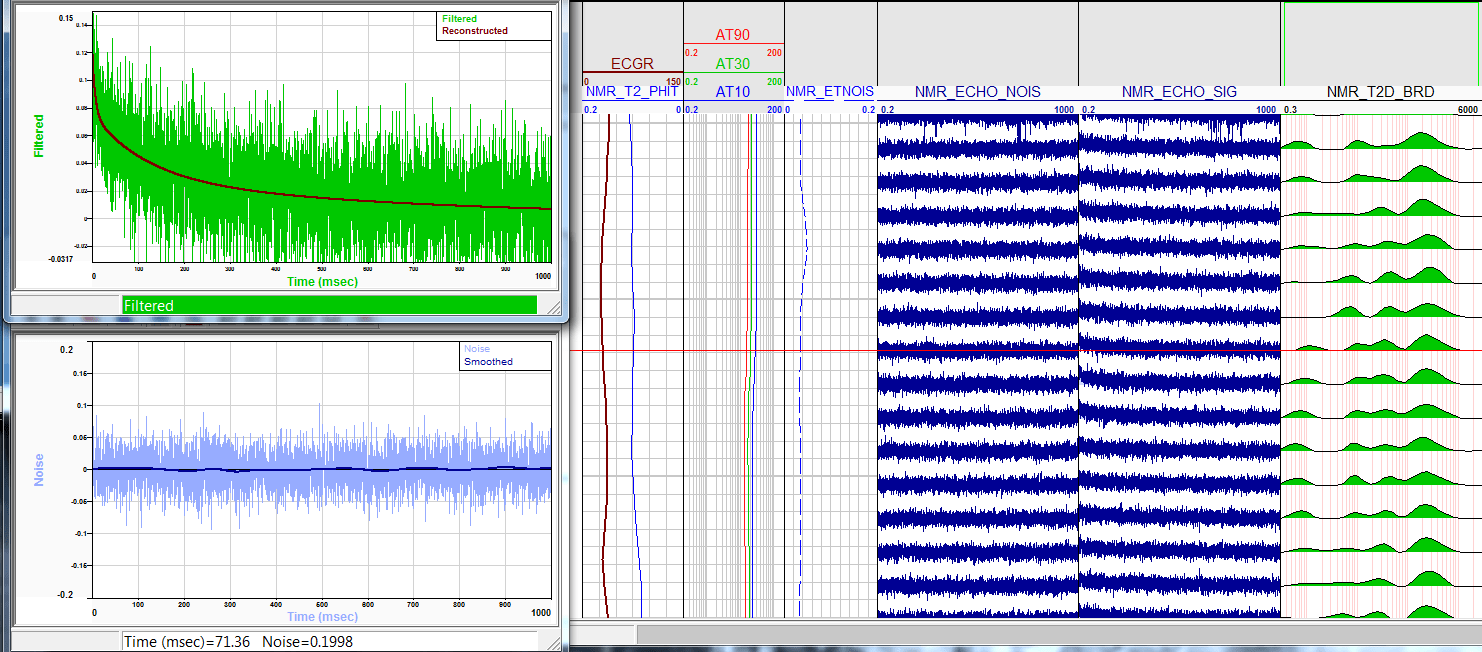The height and width of the screenshot is (652, 1482).
Task: Click the Smoothed legend entry
Action: (x=488, y=362)
